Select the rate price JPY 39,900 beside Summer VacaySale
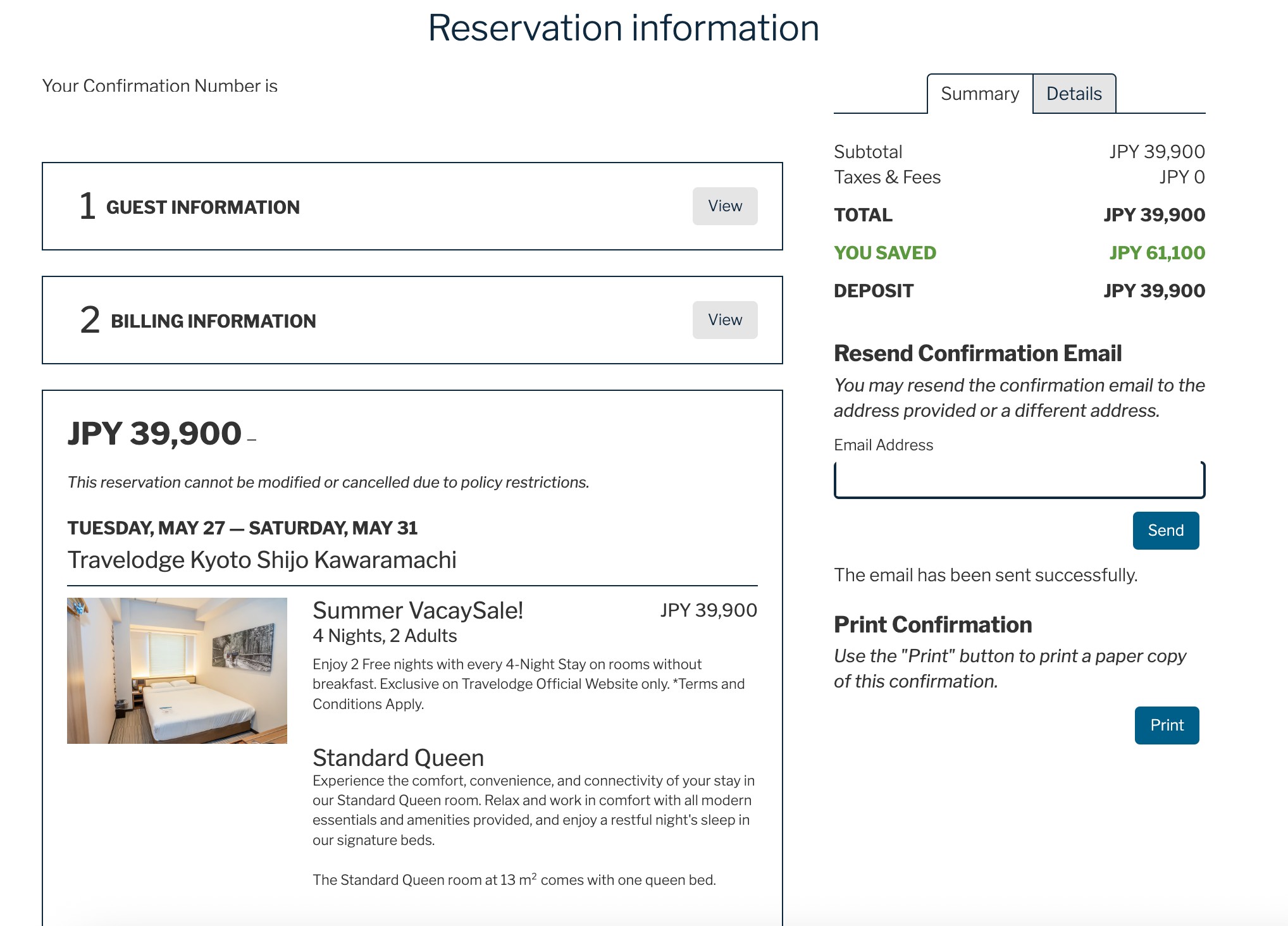Image resolution: width=1288 pixels, height=926 pixels. tap(709, 610)
